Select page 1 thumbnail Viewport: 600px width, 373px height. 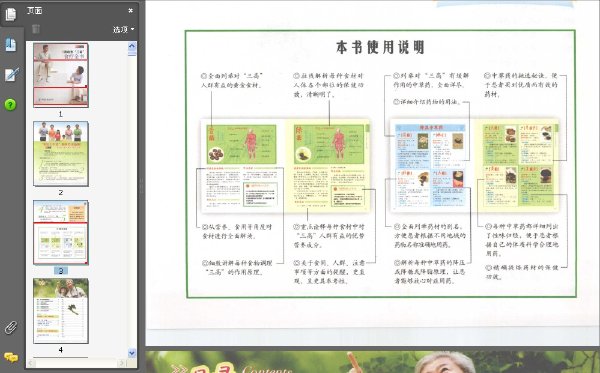[x=61, y=75]
